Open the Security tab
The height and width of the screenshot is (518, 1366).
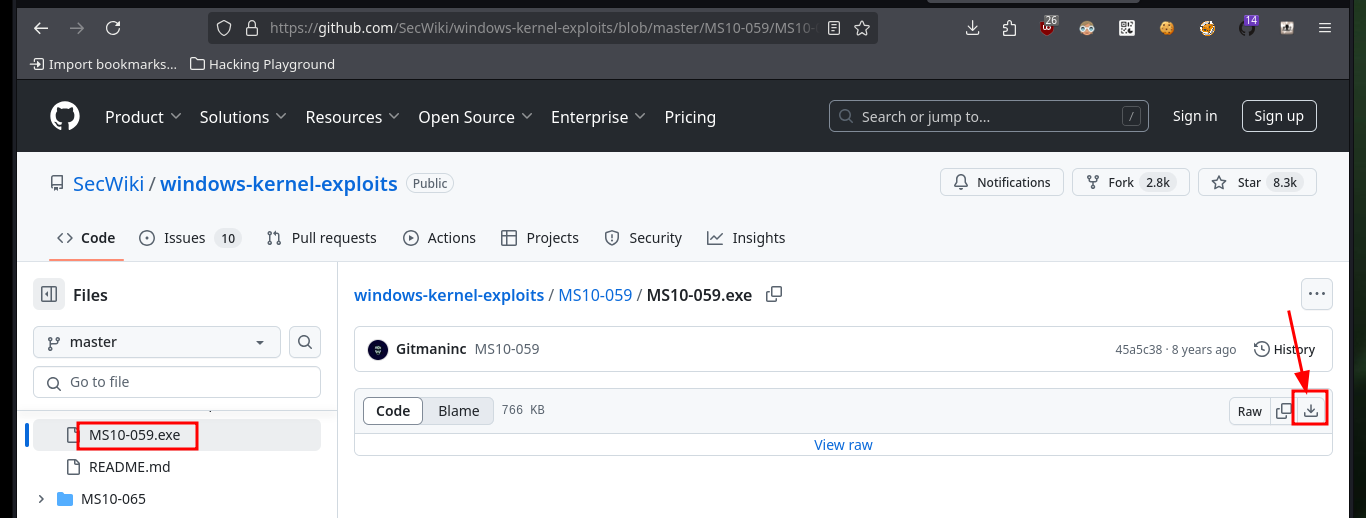[643, 238]
